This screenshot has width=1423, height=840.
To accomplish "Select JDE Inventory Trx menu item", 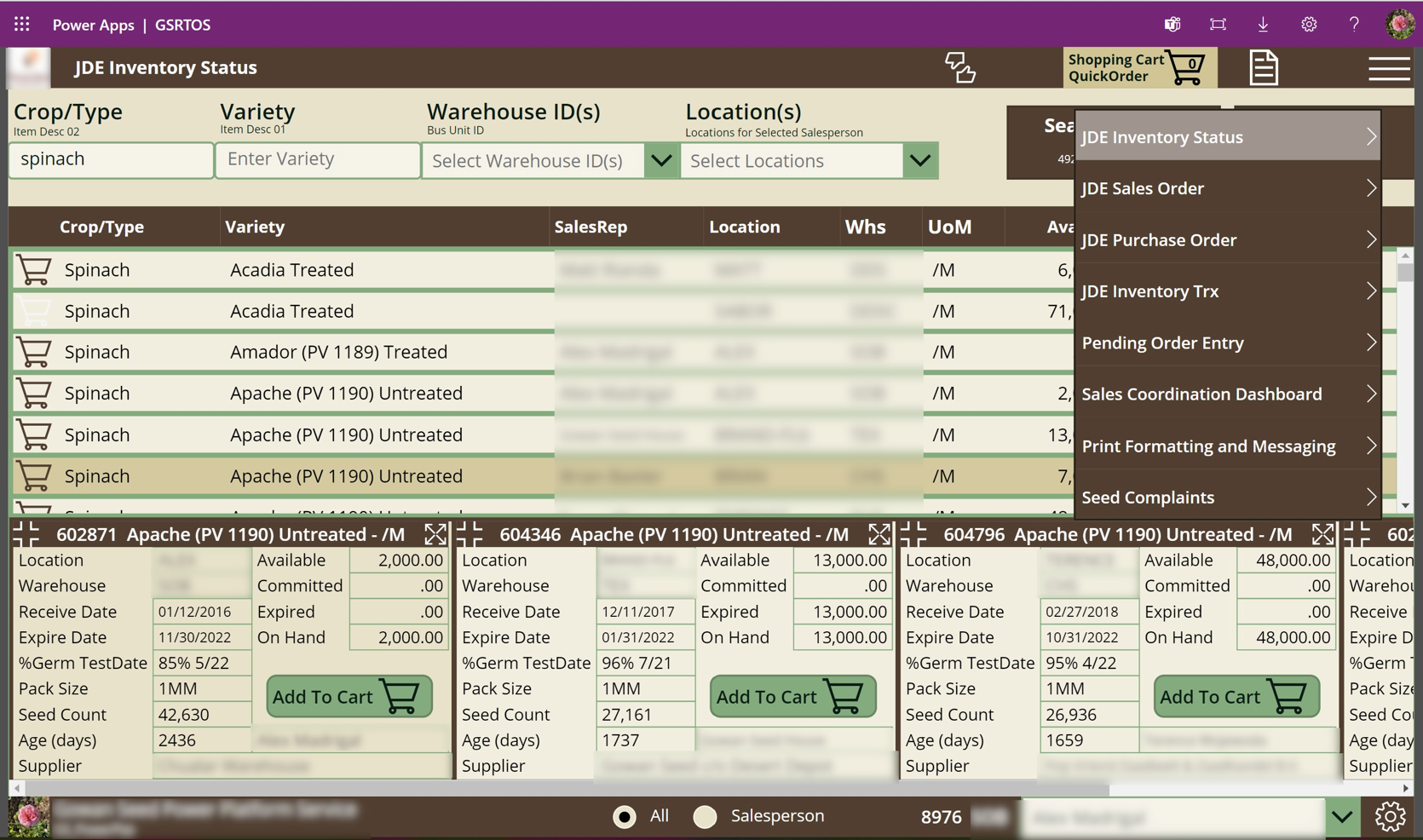I will coord(1228,291).
